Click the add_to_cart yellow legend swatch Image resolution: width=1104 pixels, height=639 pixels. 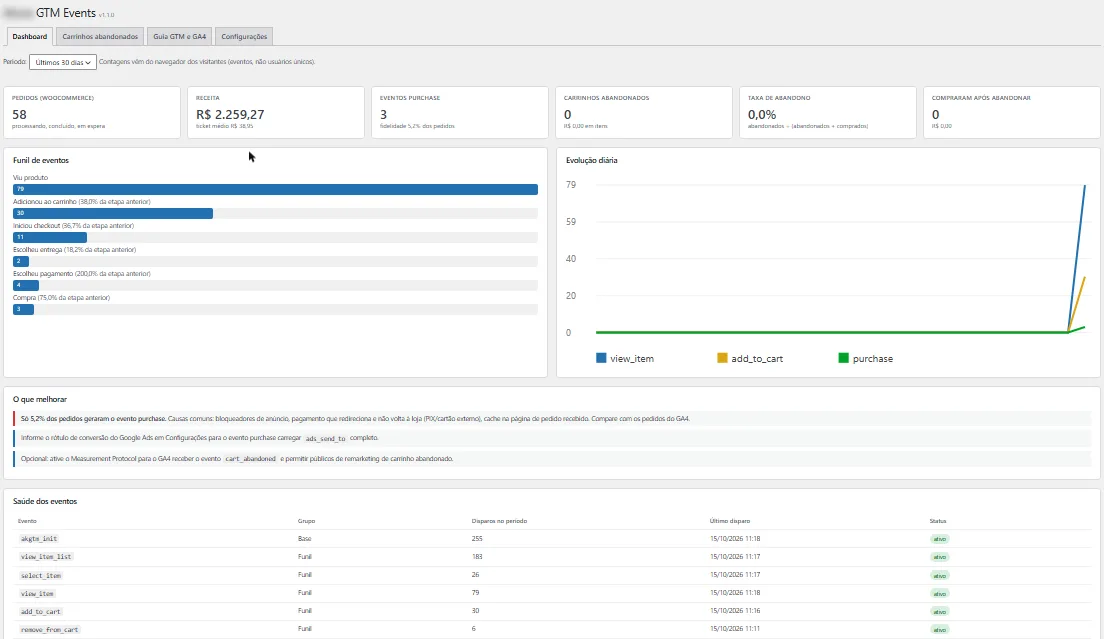(x=722, y=358)
